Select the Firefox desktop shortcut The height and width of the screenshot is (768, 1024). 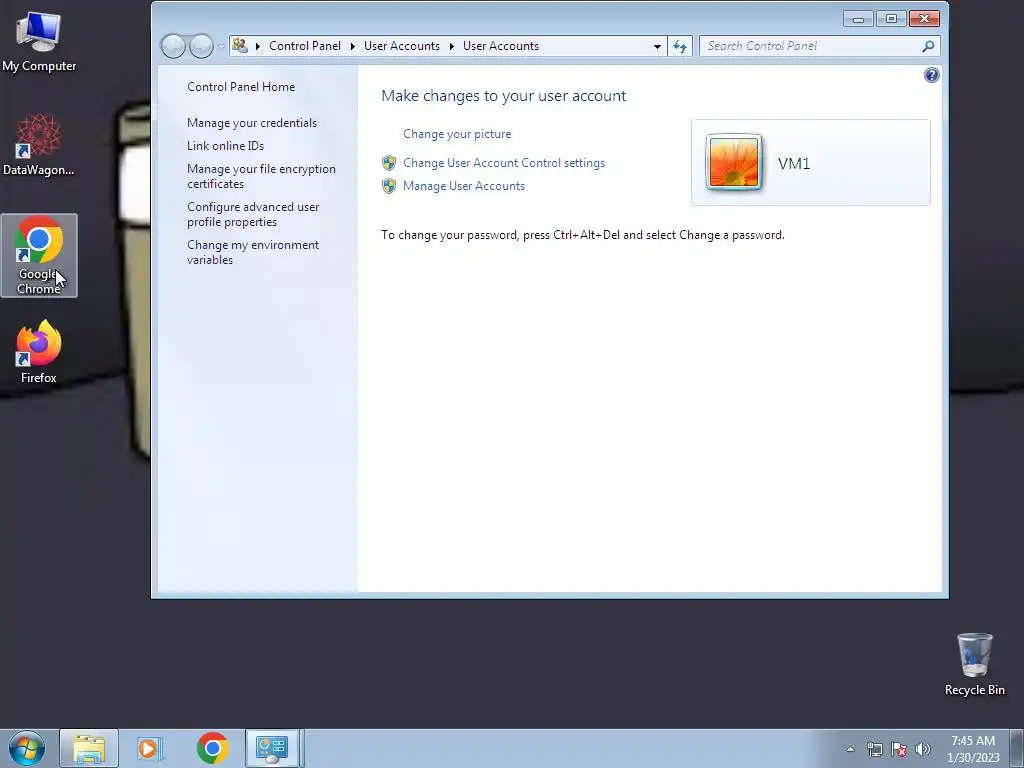click(x=39, y=351)
